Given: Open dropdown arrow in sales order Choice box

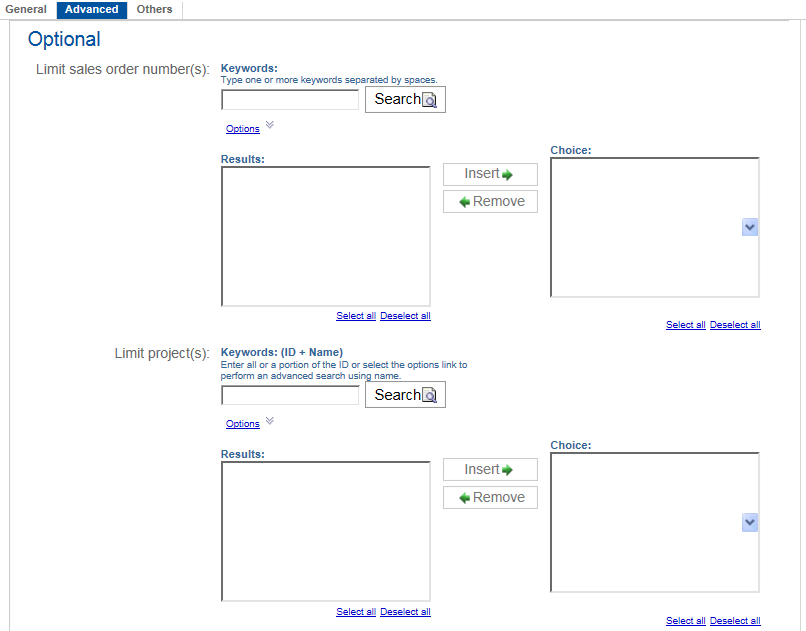Looking at the screenshot, I should [750, 228].
